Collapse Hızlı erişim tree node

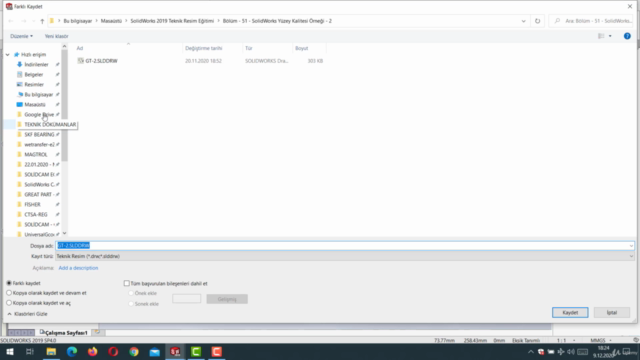[8, 55]
